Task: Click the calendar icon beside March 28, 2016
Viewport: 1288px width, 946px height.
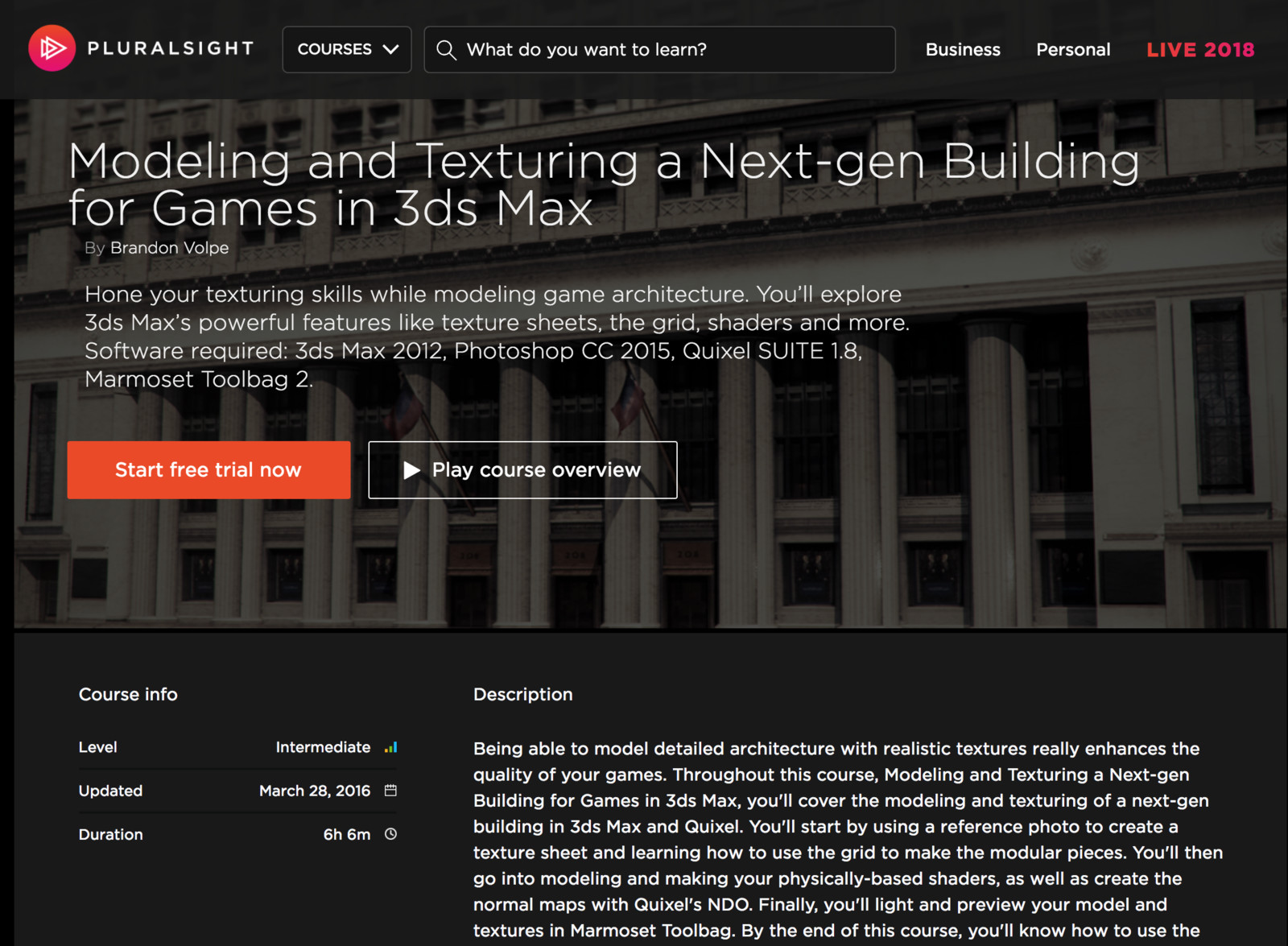Action: [390, 791]
